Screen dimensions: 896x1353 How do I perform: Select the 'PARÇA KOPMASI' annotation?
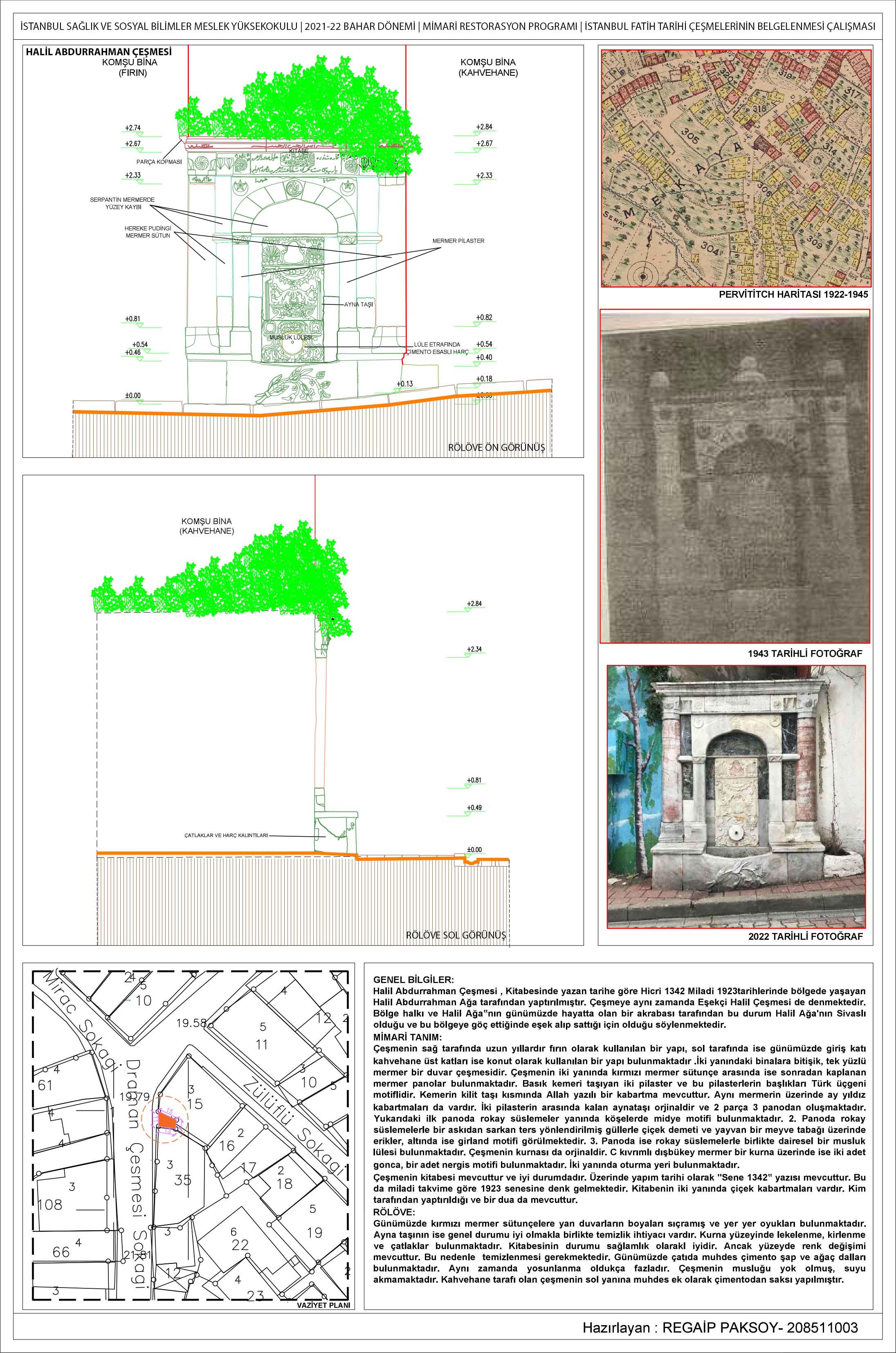[x=159, y=162]
